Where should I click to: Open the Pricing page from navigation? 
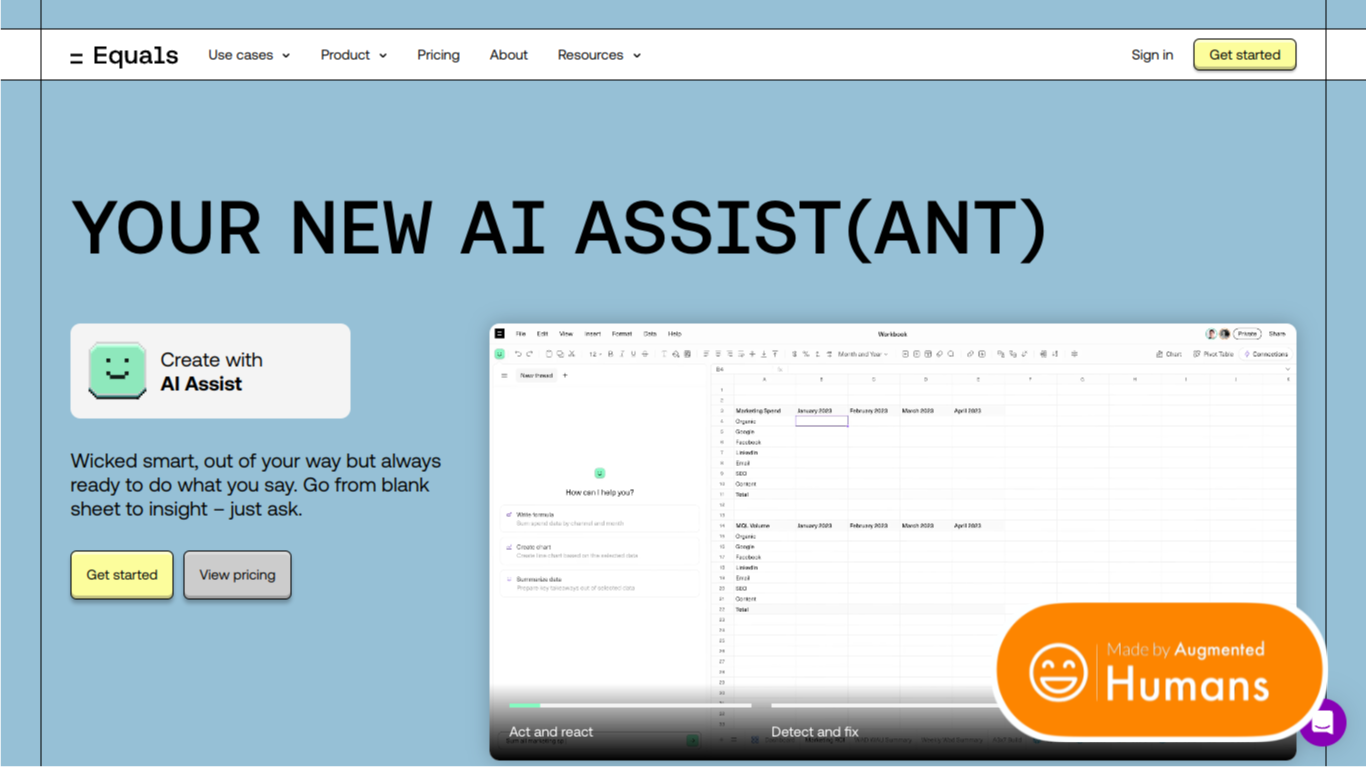[x=438, y=55]
